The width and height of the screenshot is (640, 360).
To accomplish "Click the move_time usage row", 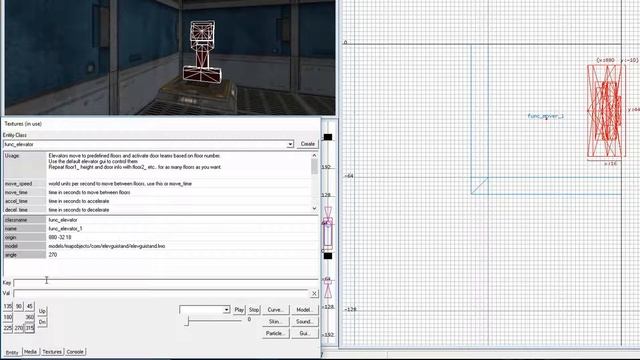I will [x=158, y=192].
